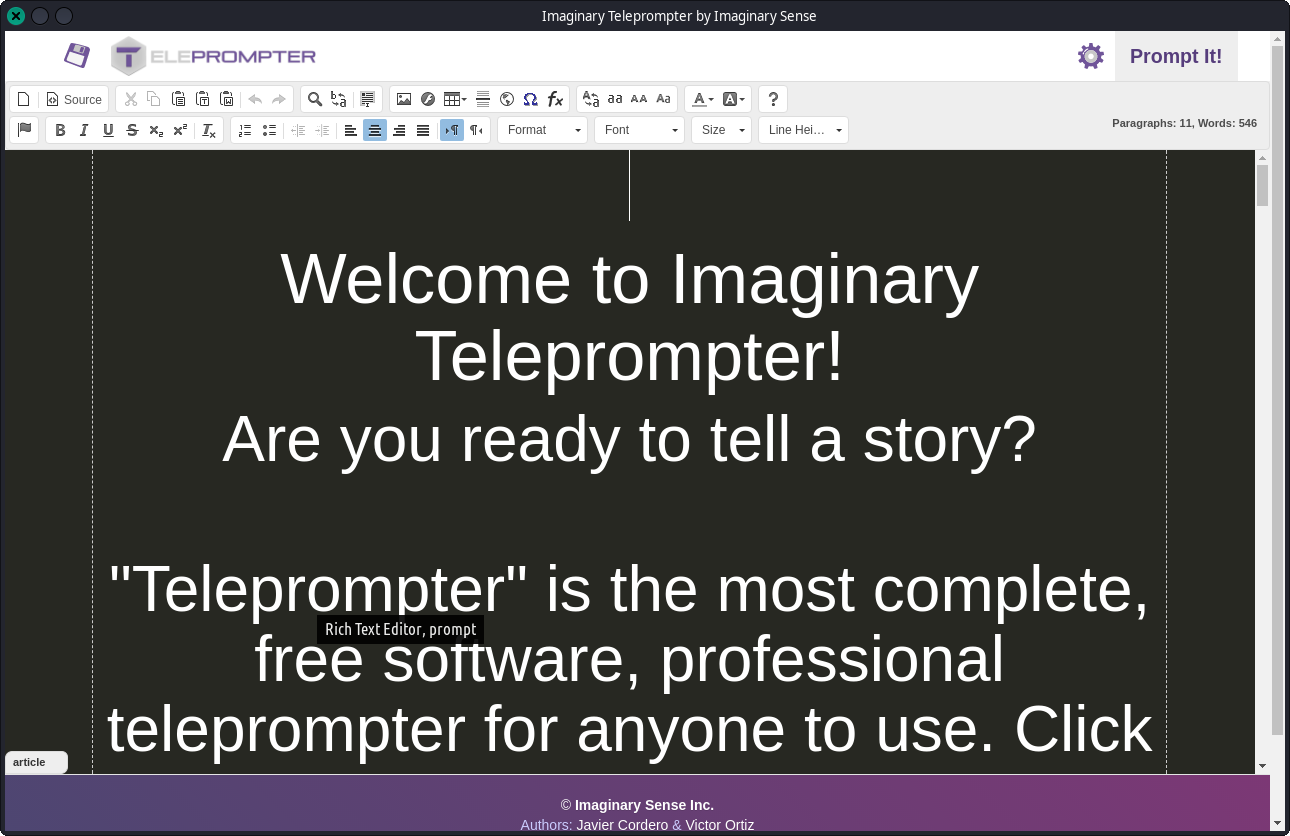Click the New Page document icon
The height and width of the screenshot is (836, 1290).
24,99
